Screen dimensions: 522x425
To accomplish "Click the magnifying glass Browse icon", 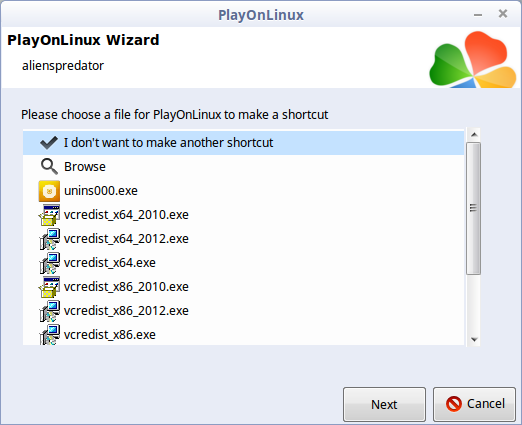I will (x=49, y=166).
